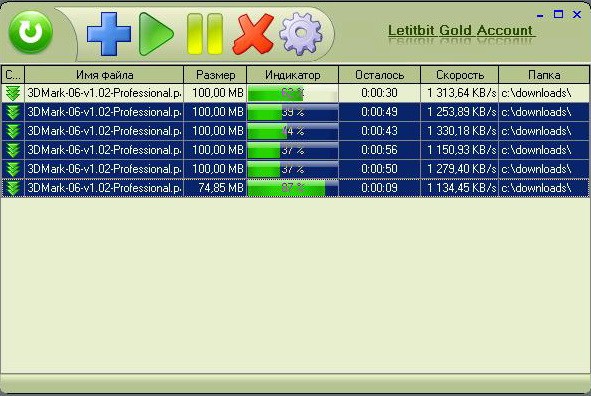The image size is (591, 396).
Task: Open the Letitbit Gold Account link
Action: (x=461, y=31)
